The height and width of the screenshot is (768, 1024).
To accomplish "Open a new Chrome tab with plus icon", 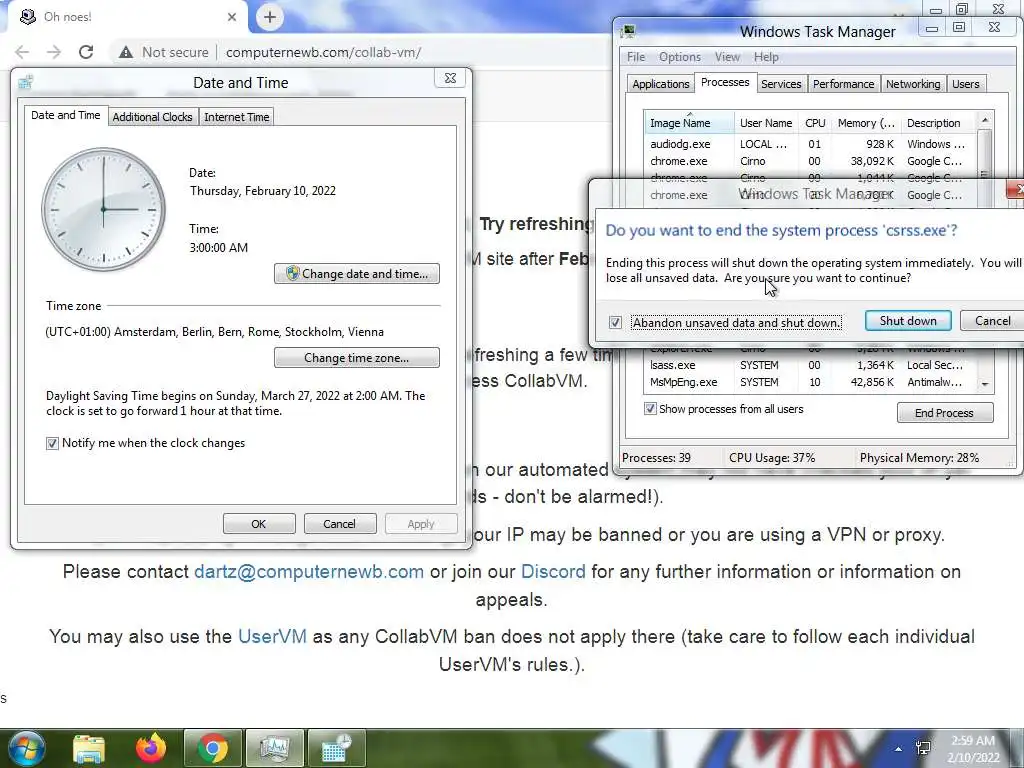I will pyautogui.click(x=270, y=18).
